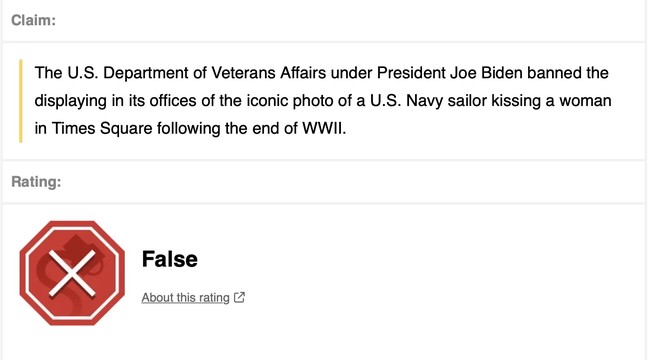Select the bold False rating heading
650x360 pixels.
[170, 259]
